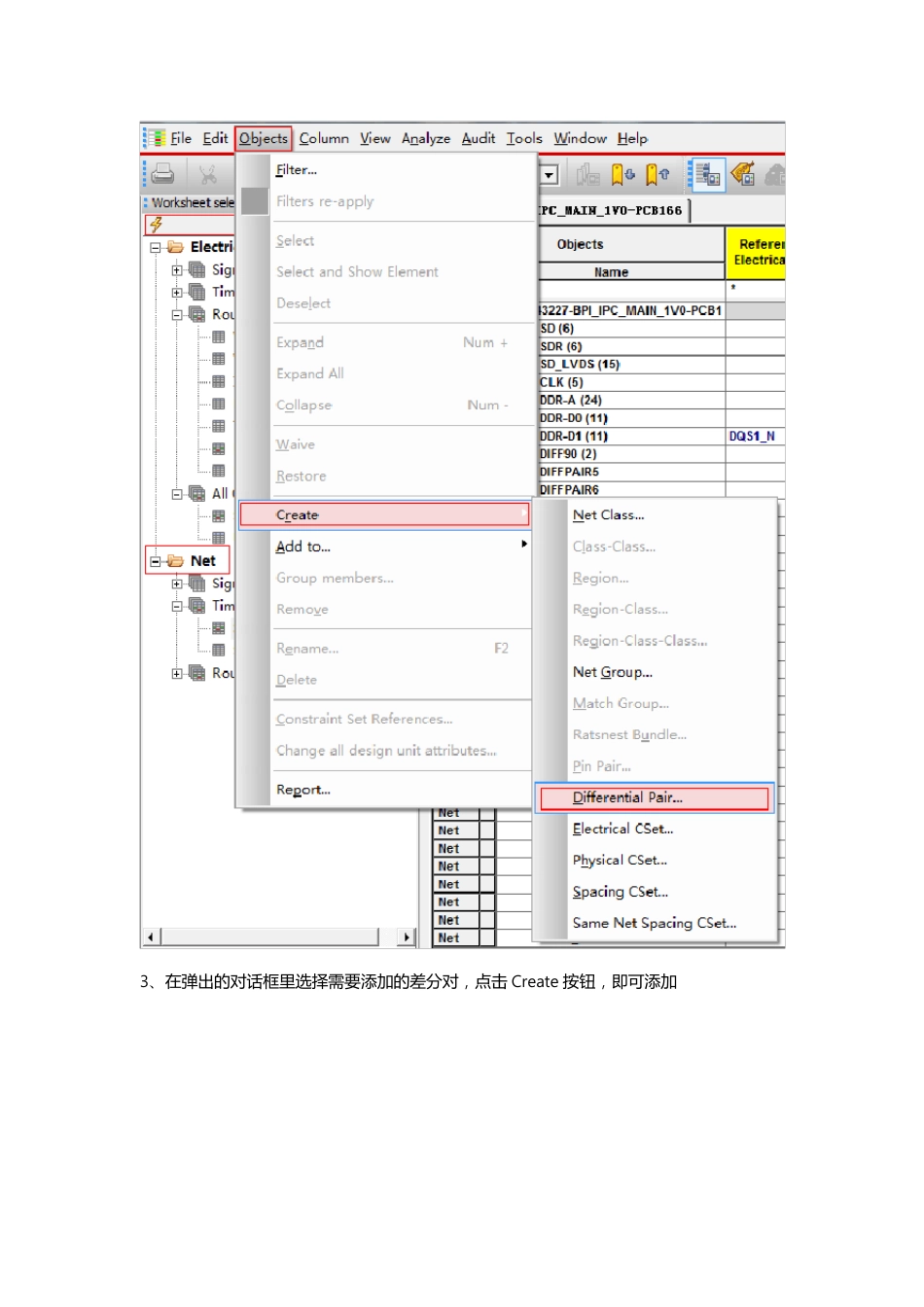
Task: Click the filter cell containing an asterisk
Action: pyautogui.click(x=756, y=290)
